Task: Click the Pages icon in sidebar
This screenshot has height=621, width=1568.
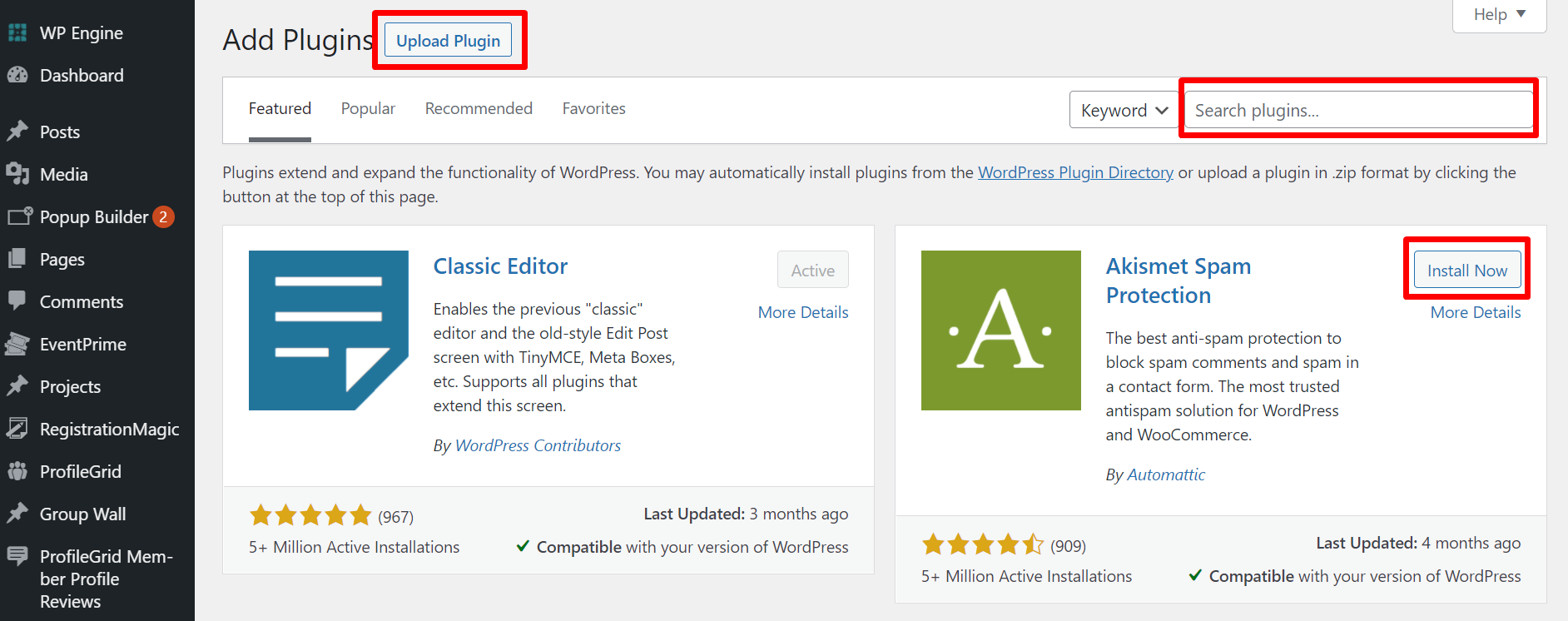Action: point(17,259)
